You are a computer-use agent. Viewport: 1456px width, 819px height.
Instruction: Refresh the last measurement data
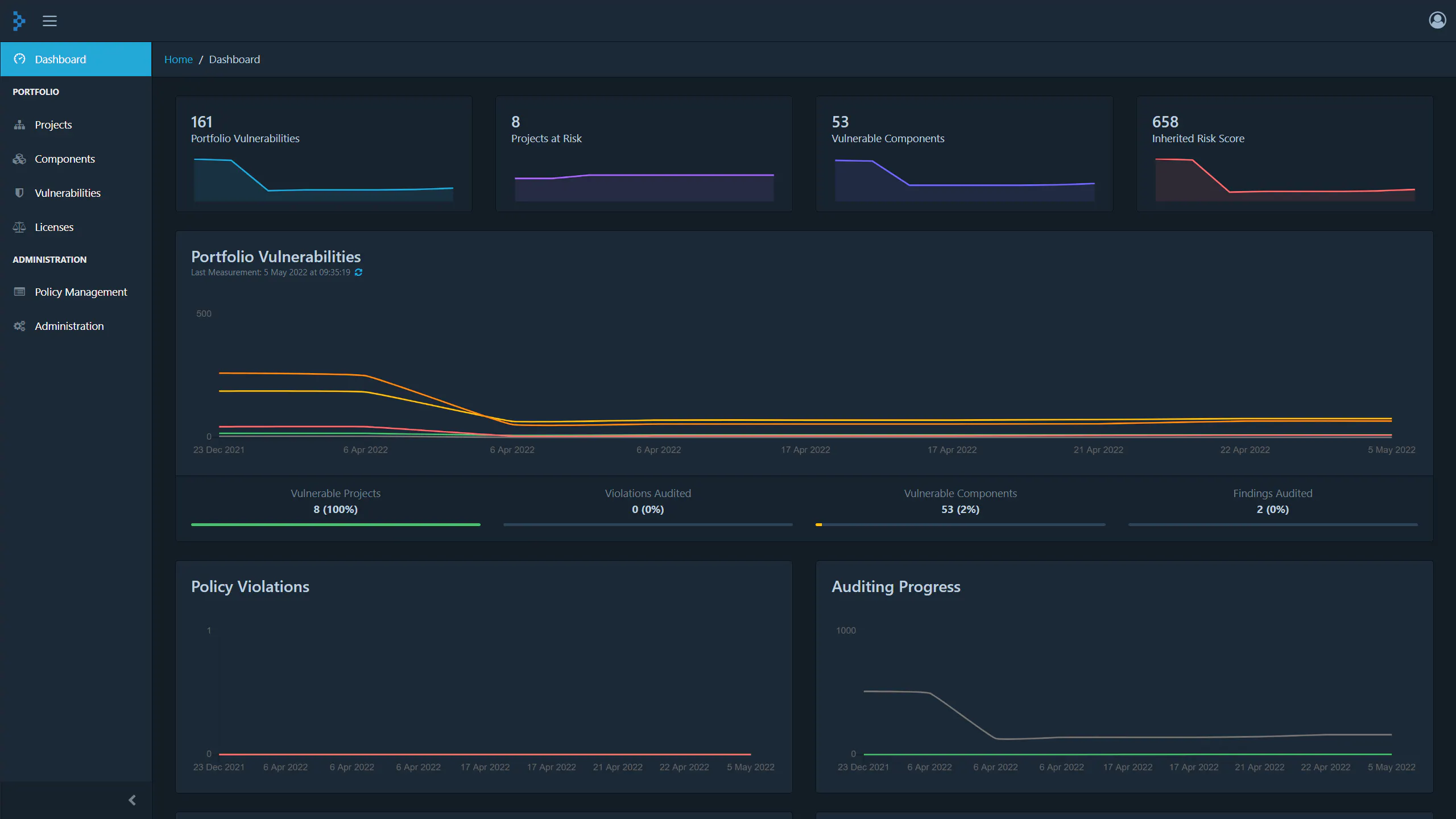tap(358, 272)
